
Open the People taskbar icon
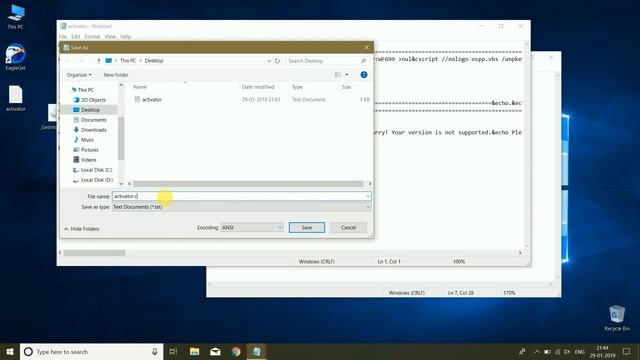click(522, 351)
